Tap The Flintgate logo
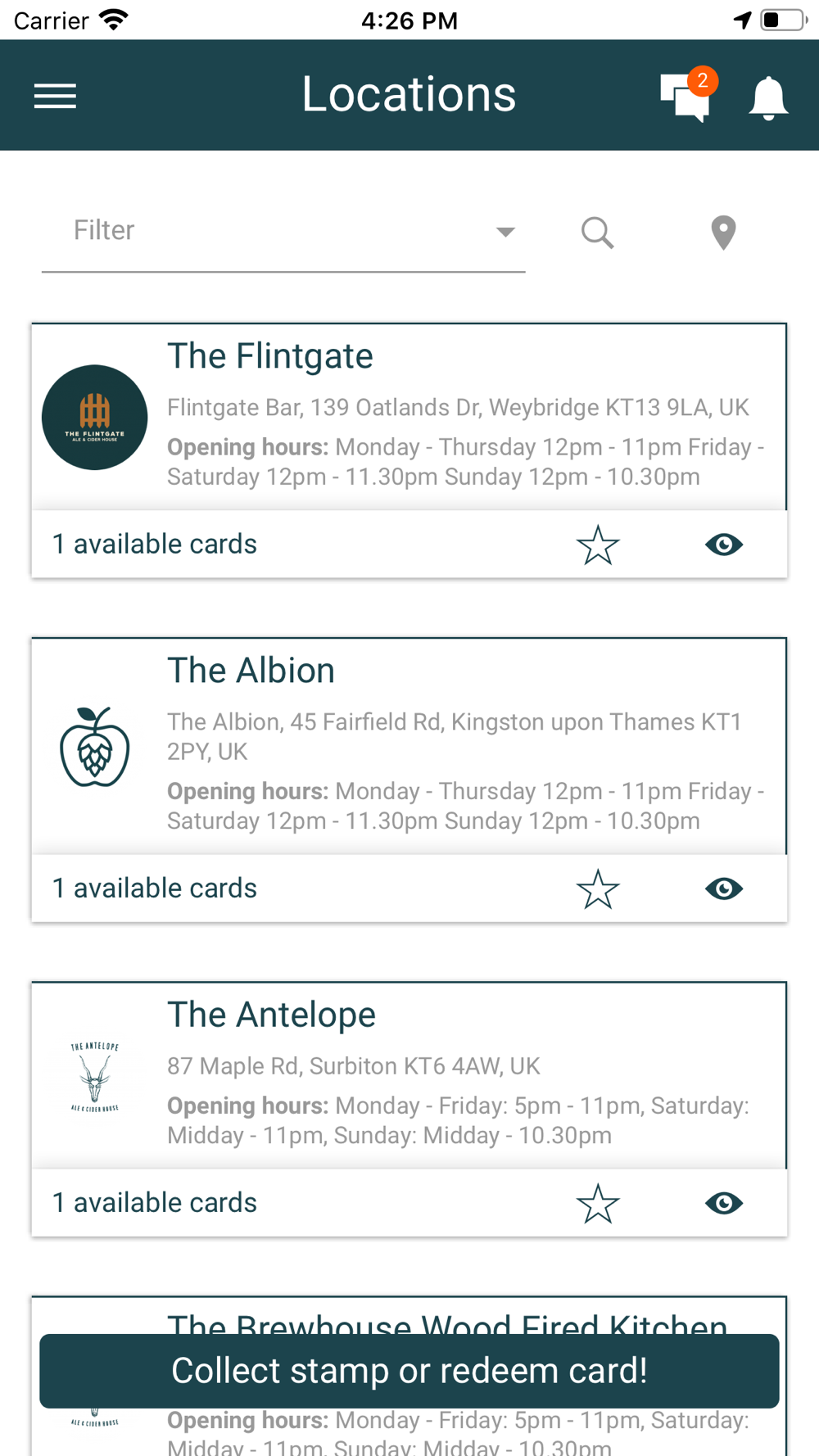Screen dimensions: 819x1456 tap(95, 418)
